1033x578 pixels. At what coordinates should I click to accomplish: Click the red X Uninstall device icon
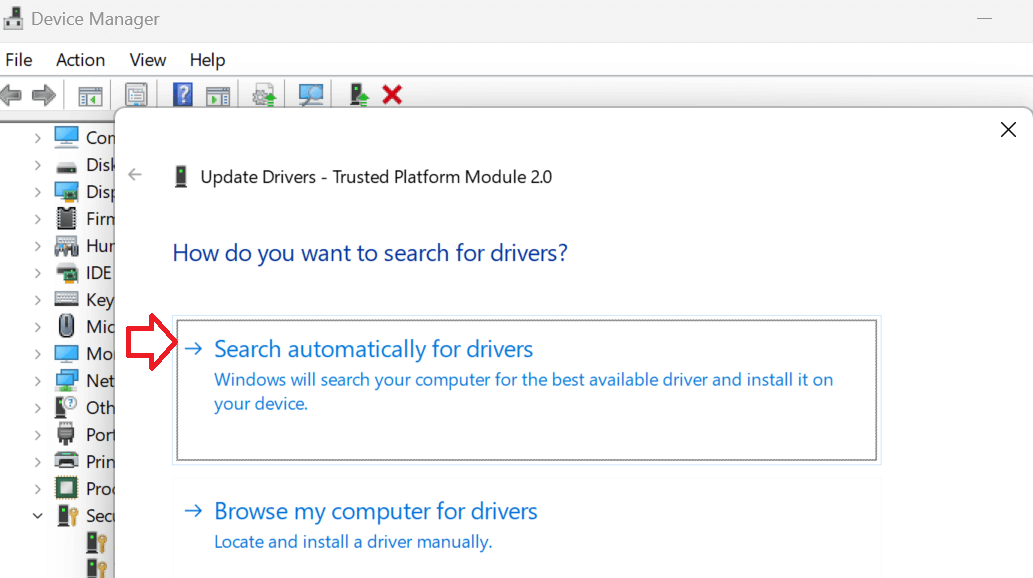coord(392,95)
